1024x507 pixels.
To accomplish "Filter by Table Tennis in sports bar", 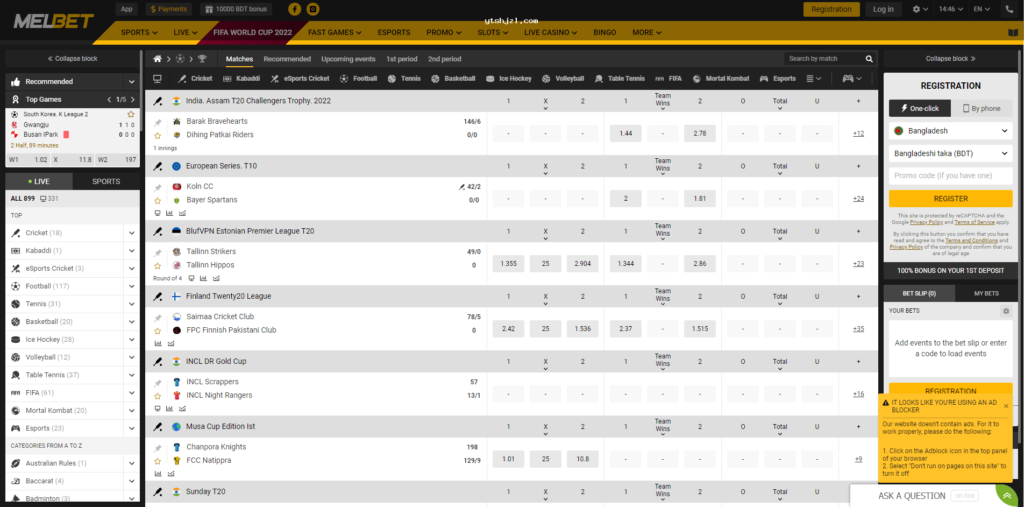I will (619, 78).
